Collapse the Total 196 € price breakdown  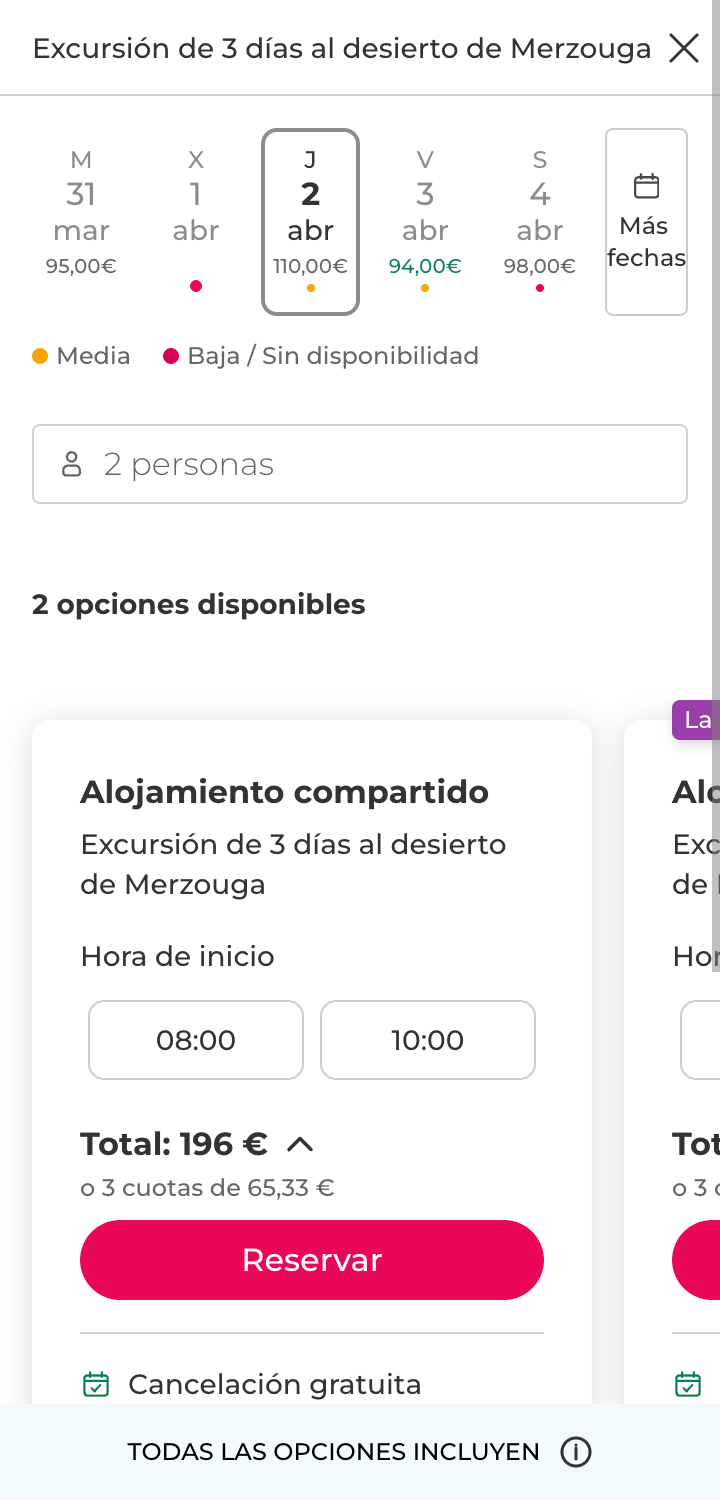point(298,1145)
